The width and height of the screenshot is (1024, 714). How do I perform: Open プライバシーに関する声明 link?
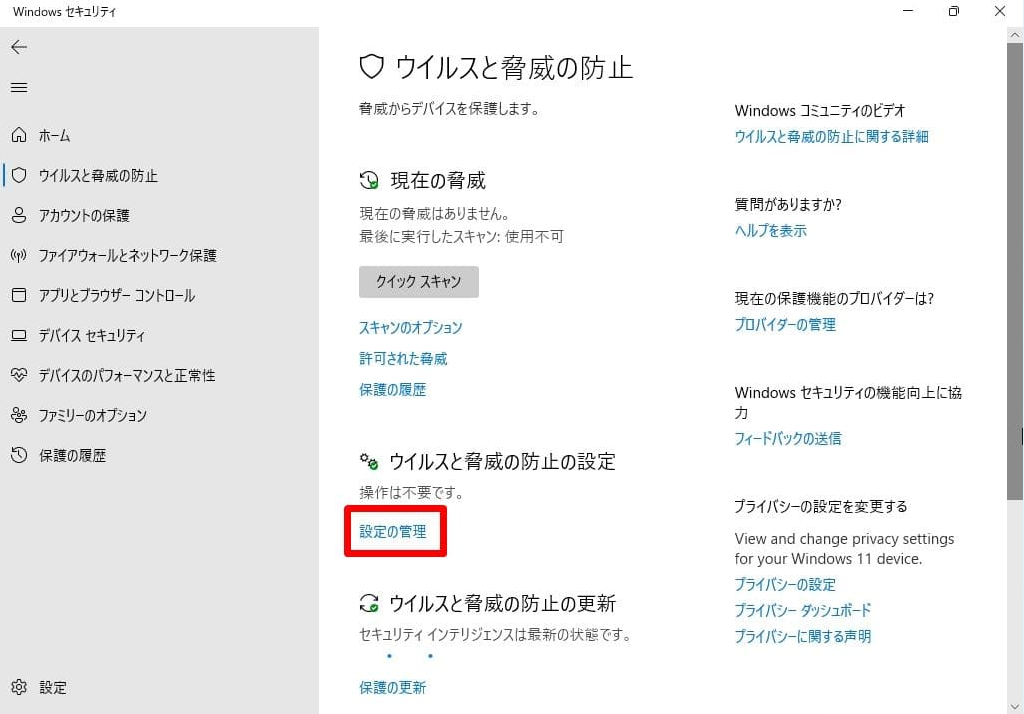[x=803, y=636]
